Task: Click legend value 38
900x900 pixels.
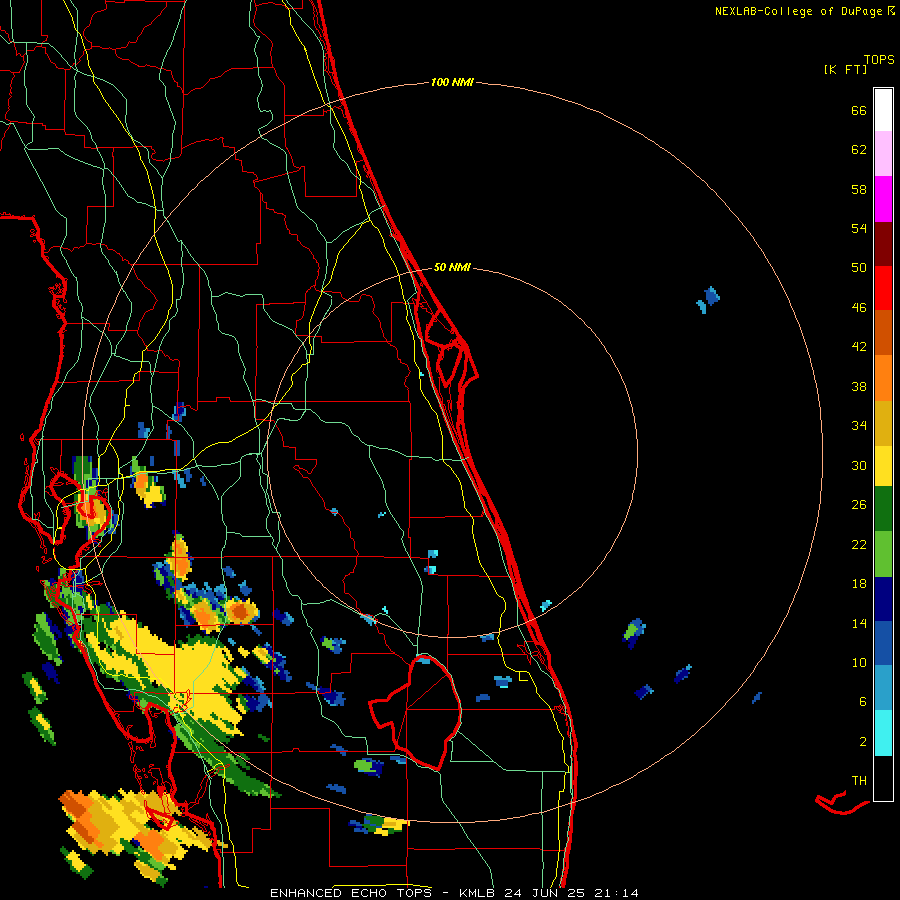Action: (859, 386)
